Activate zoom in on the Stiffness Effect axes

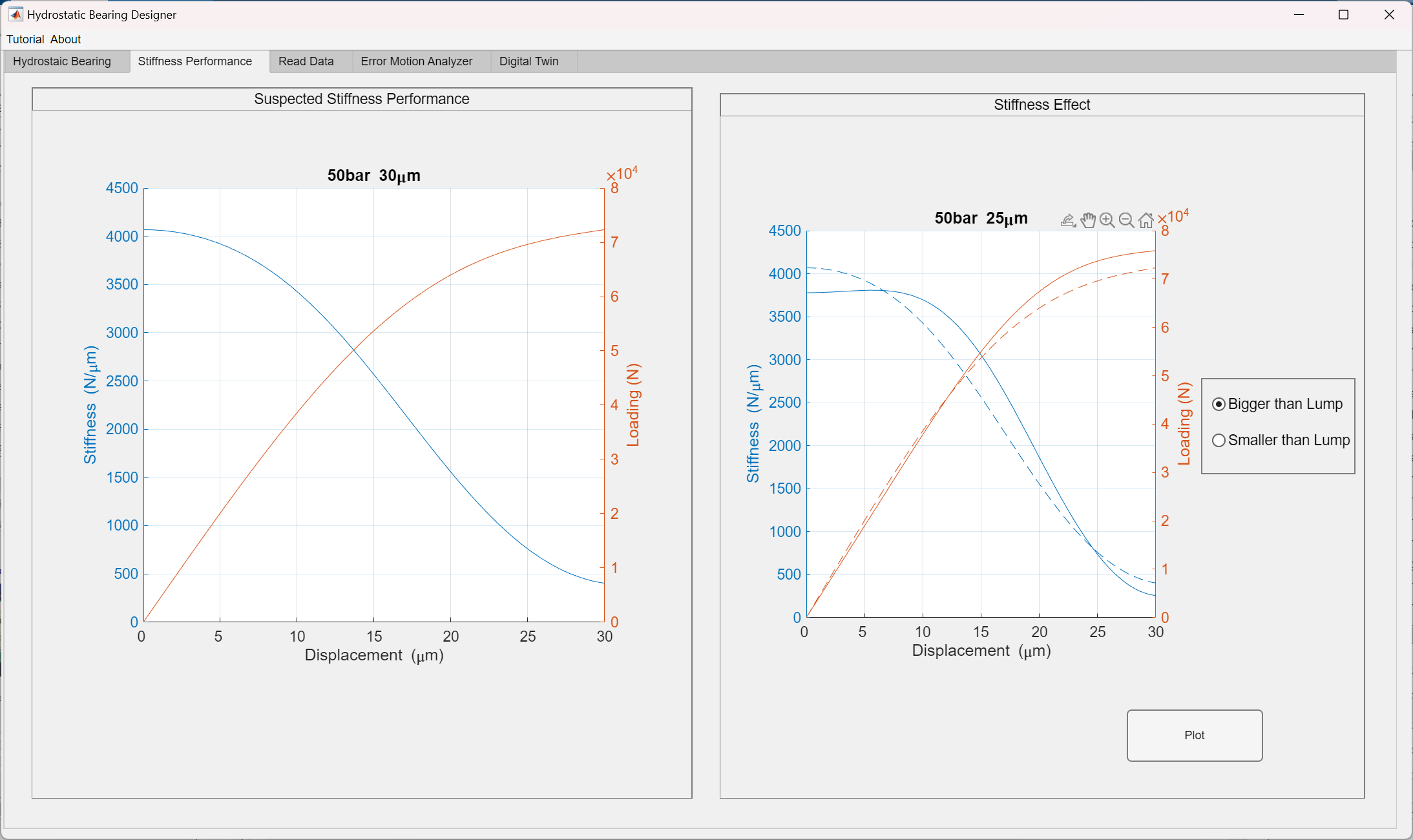pos(1107,220)
